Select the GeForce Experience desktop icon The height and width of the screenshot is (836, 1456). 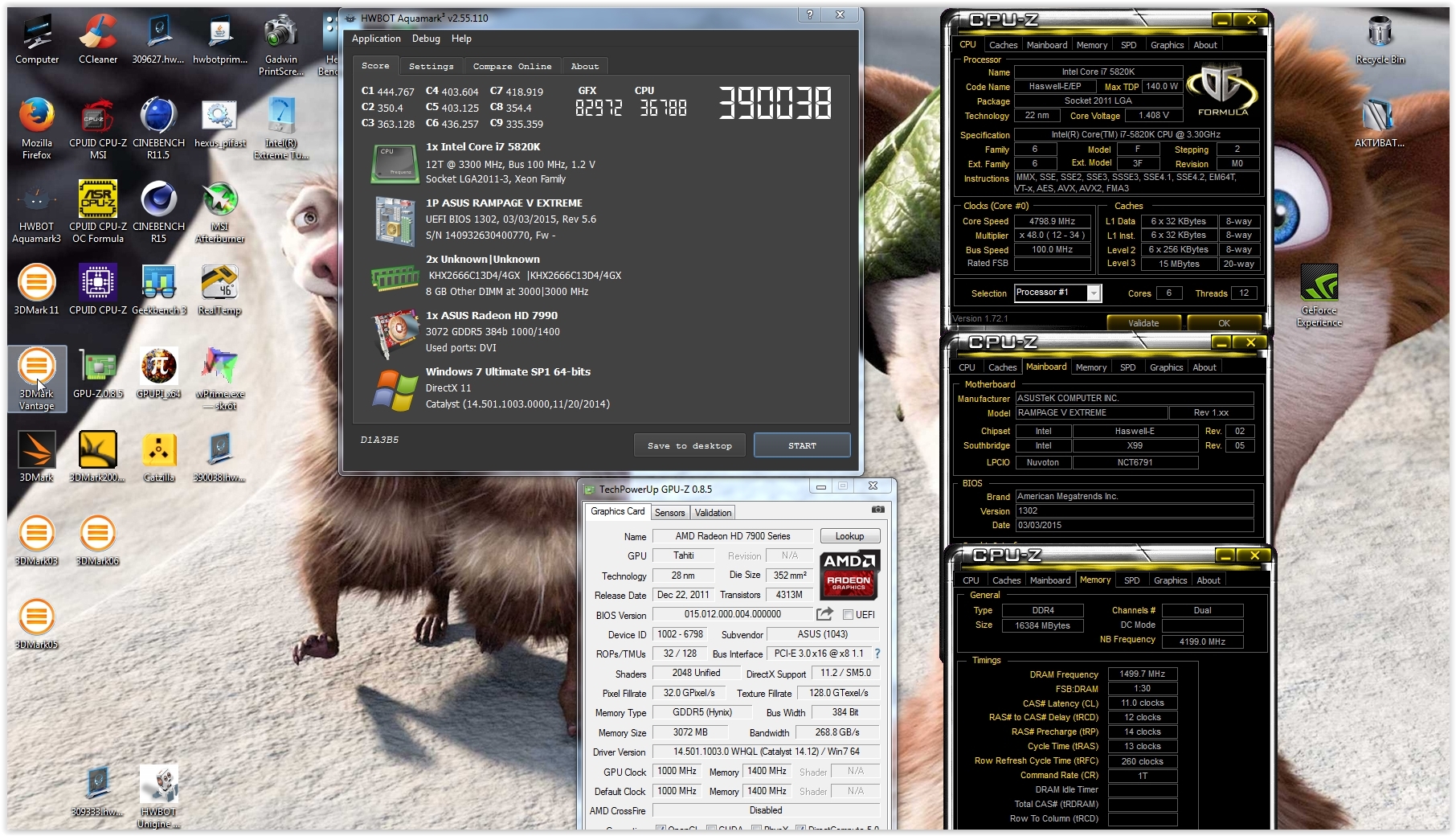[1319, 295]
